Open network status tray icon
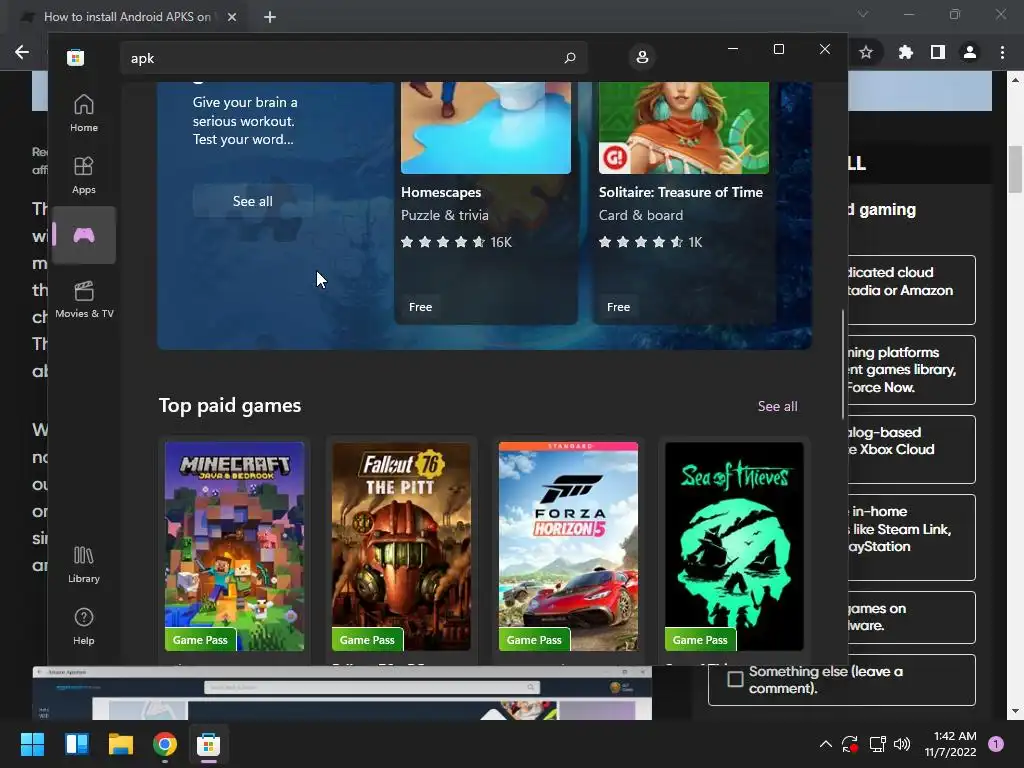 pos(878,744)
